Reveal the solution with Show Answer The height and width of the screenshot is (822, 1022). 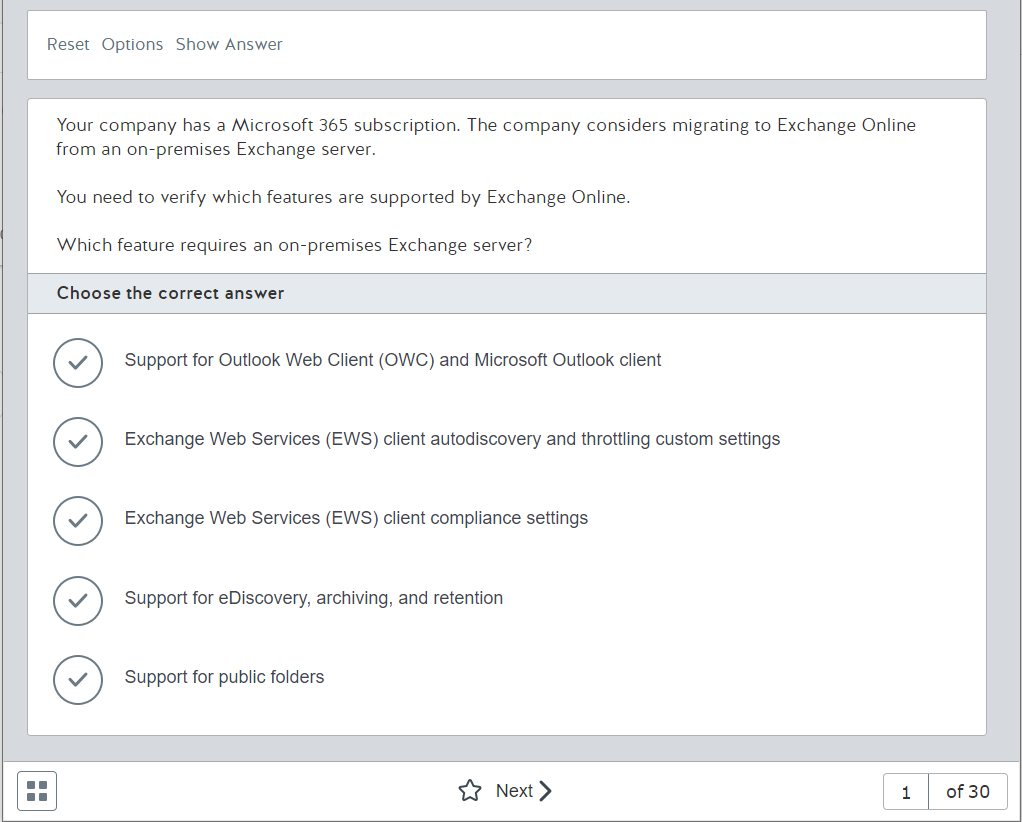click(229, 45)
